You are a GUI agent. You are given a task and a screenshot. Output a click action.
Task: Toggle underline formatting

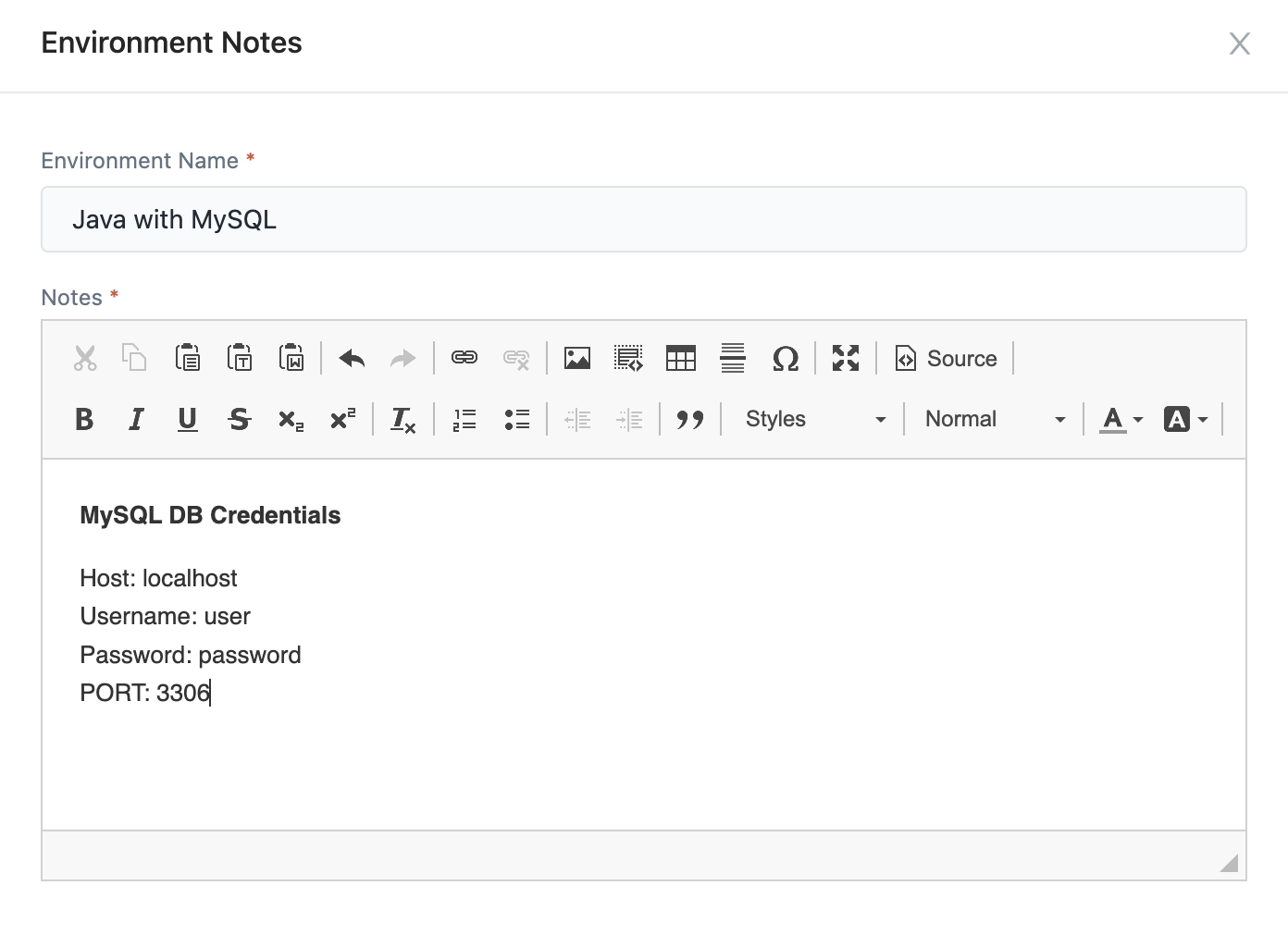[x=187, y=418]
